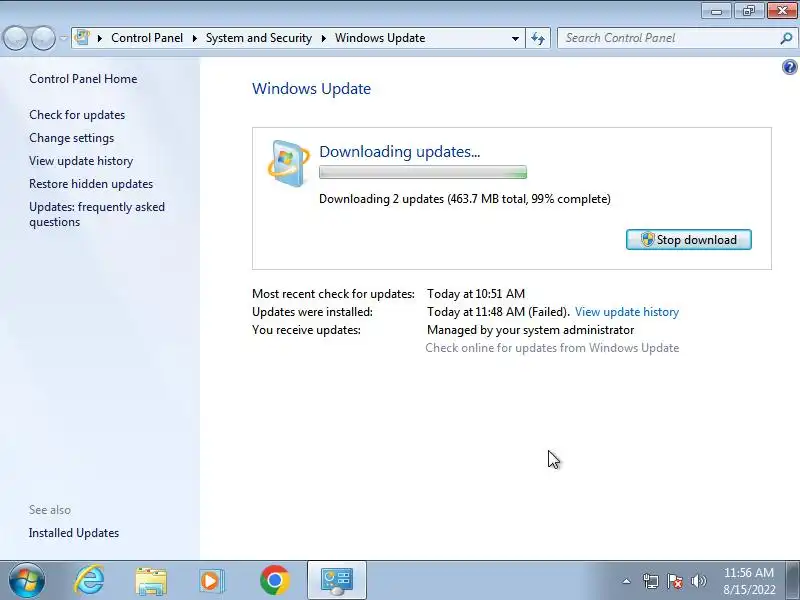Launch Internet Explorer from taskbar
This screenshot has width=800, height=600.
point(89,581)
